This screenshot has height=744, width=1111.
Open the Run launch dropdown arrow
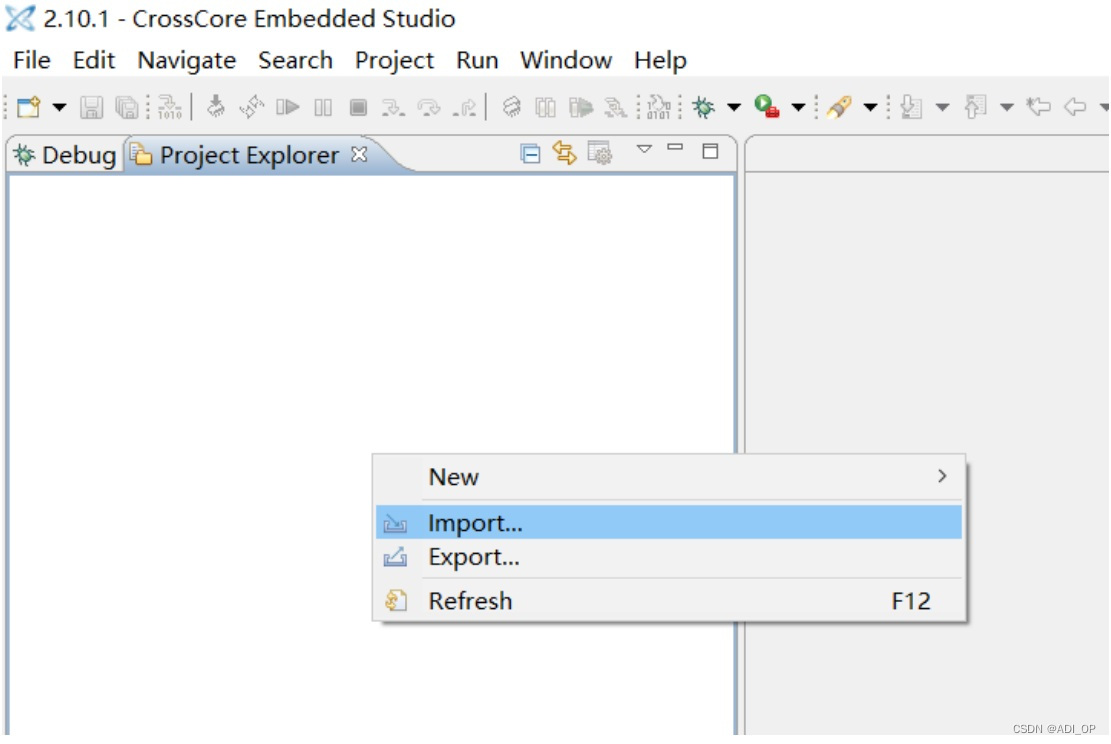coord(799,108)
